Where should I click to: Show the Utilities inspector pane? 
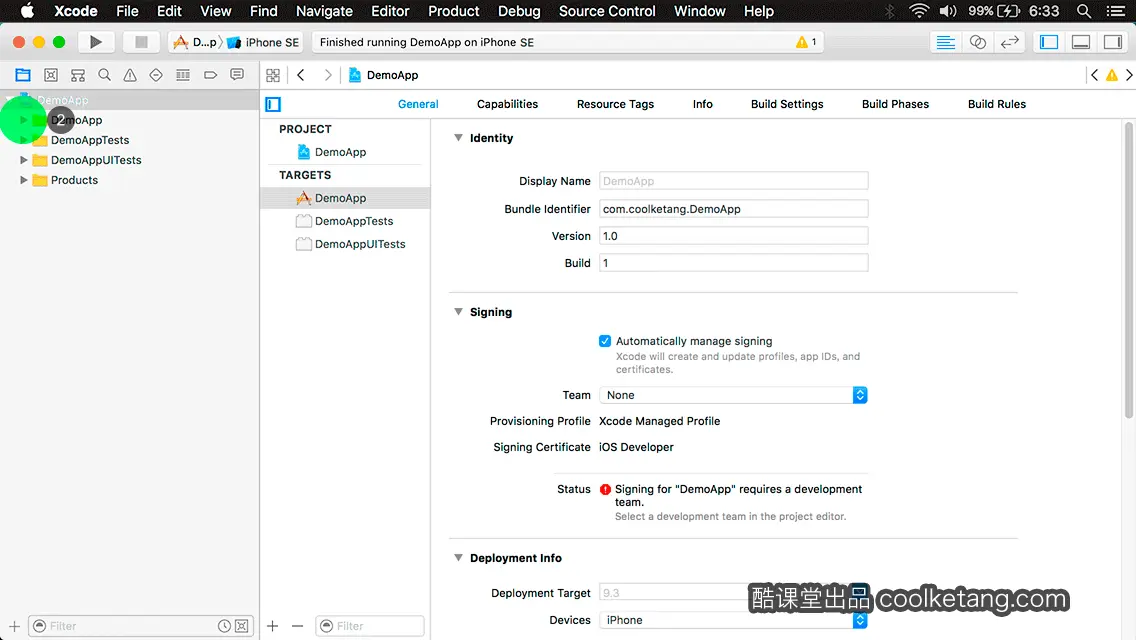(x=1113, y=42)
